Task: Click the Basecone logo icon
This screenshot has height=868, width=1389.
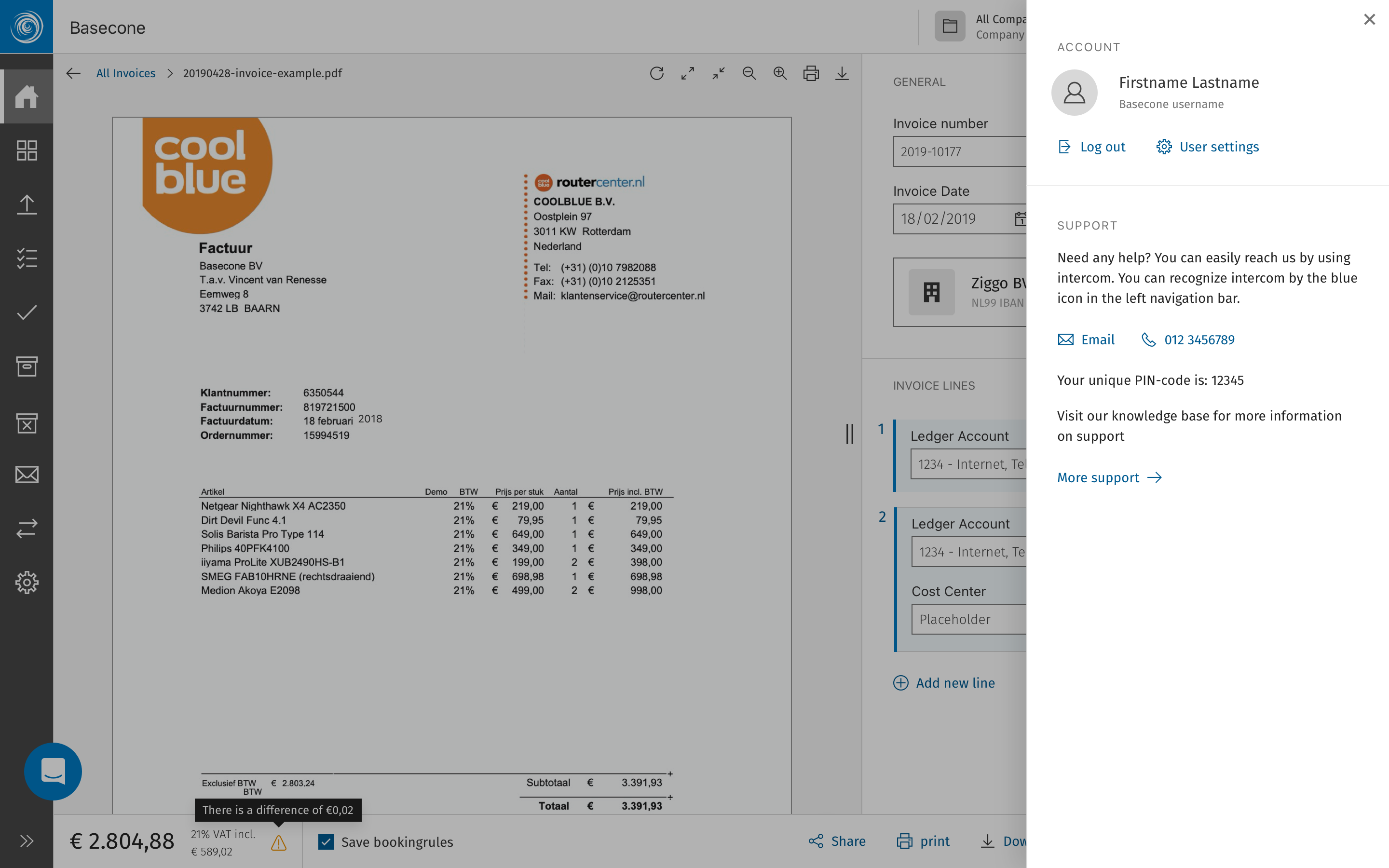Action: click(27, 27)
